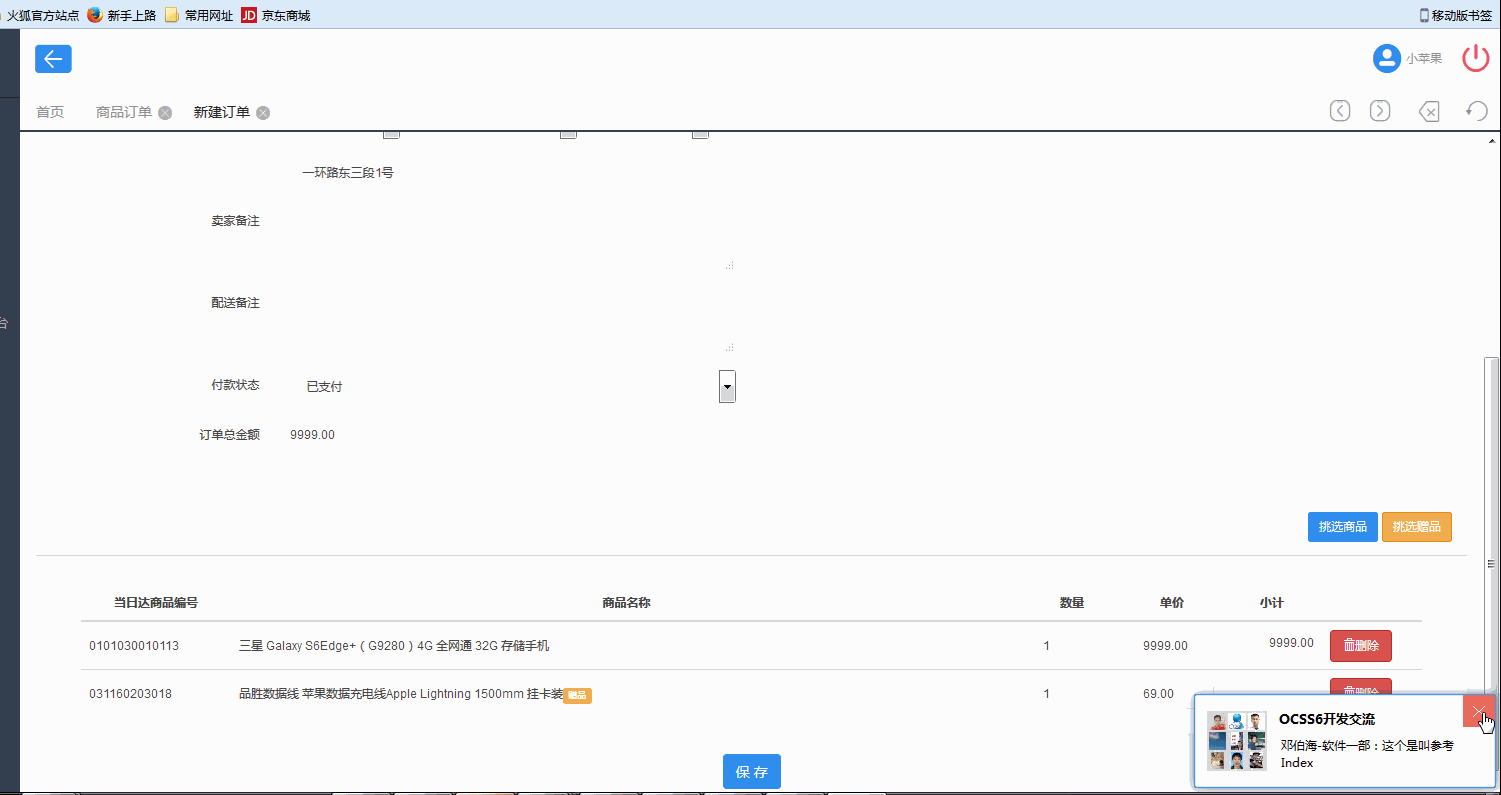Go to next tab with right chevron
Image resolution: width=1501 pixels, height=795 pixels.
click(1380, 111)
